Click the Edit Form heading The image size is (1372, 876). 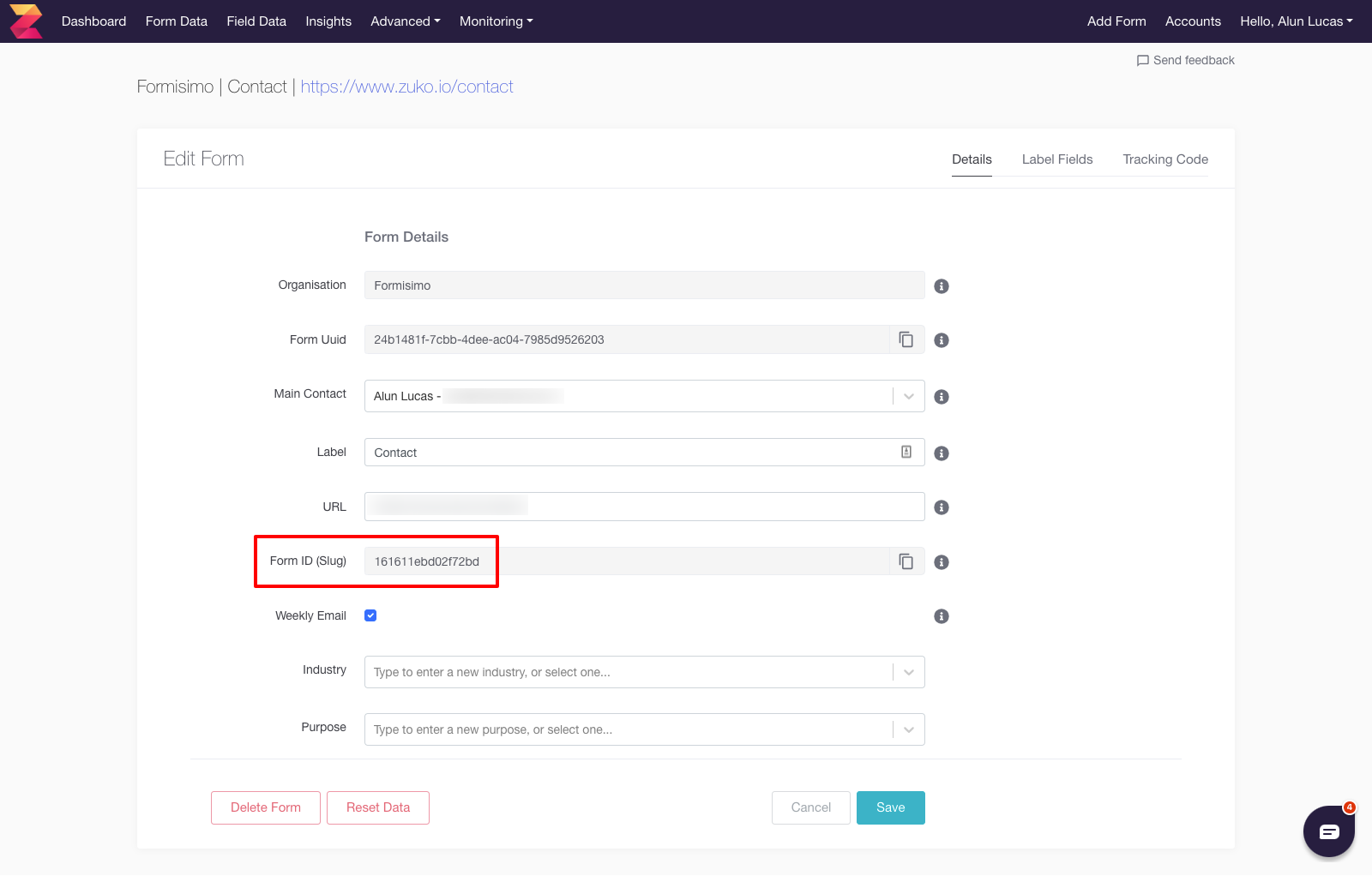click(204, 159)
